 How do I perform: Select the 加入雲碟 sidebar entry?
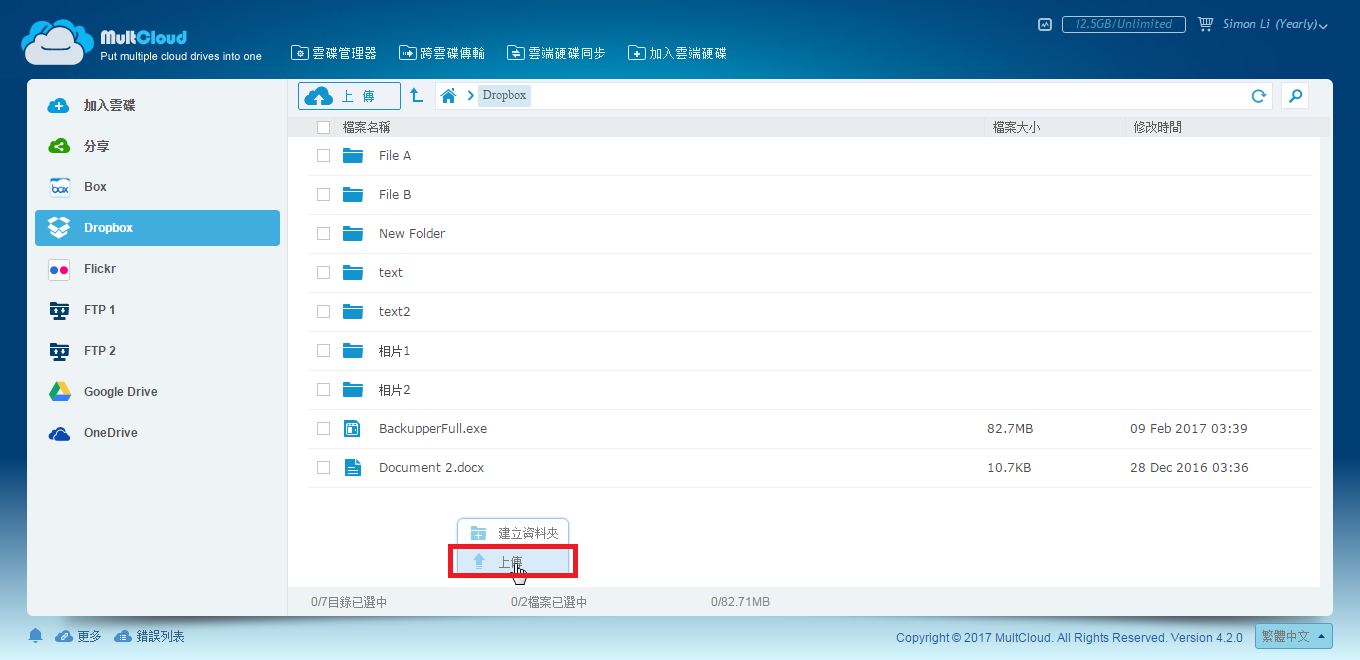click(x=157, y=105)
